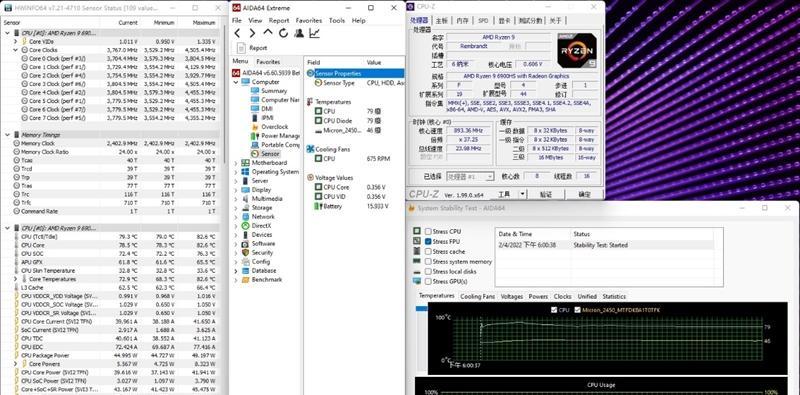
Task: Enable the Stress system memory checkbox
Action: [x=428, y=262]
